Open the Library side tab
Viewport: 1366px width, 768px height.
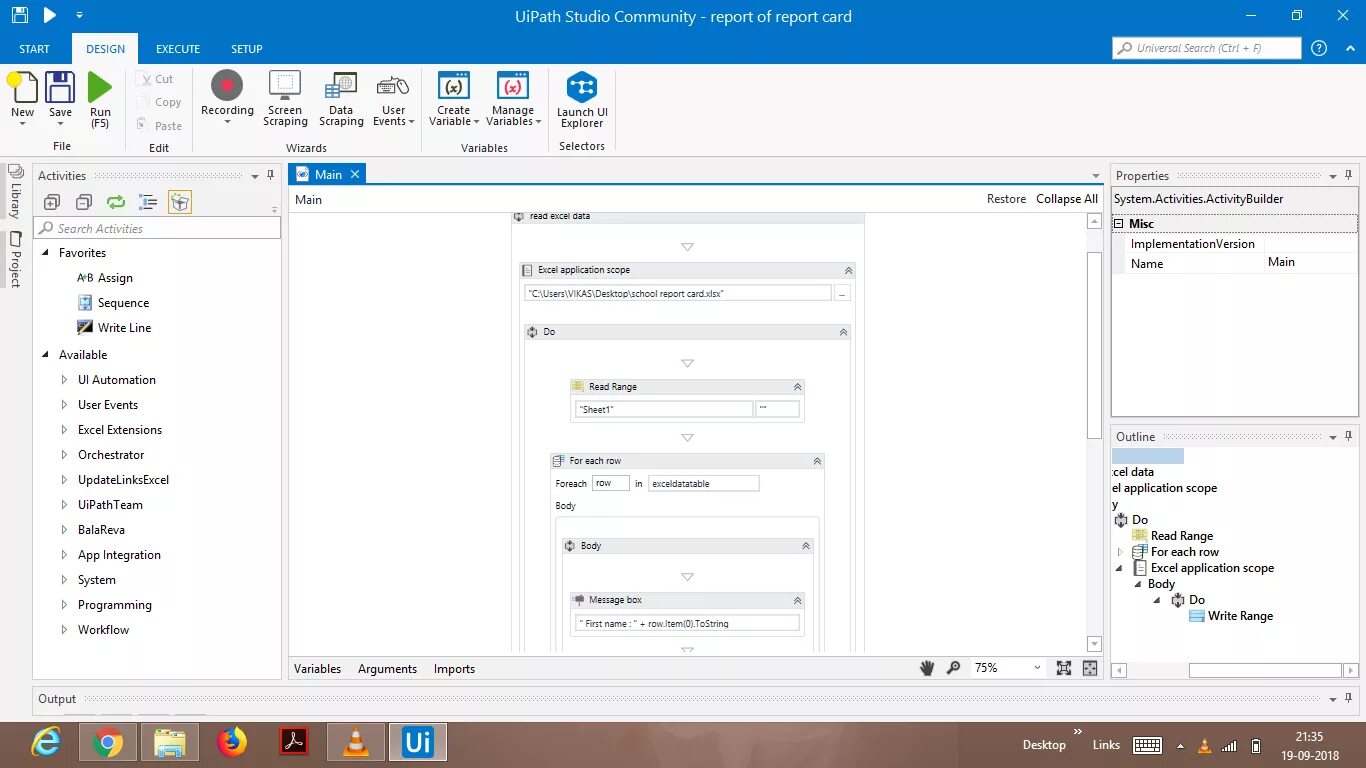pyautogui.click(x=15, y=192)
